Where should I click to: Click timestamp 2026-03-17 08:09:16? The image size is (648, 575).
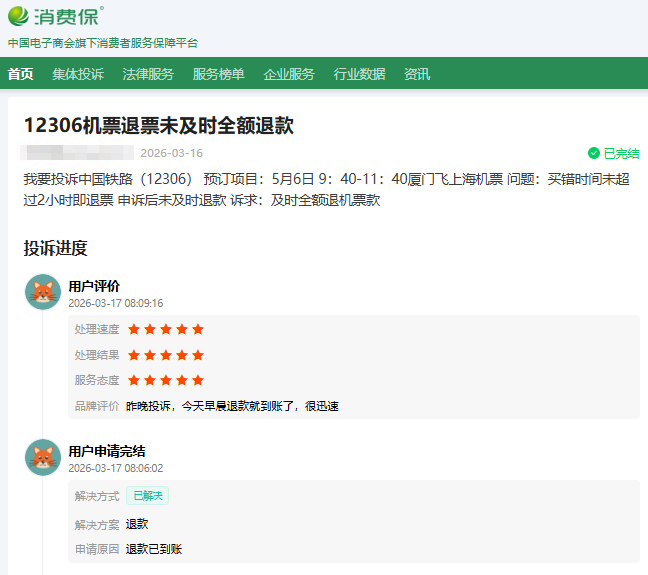click(116, 303)
